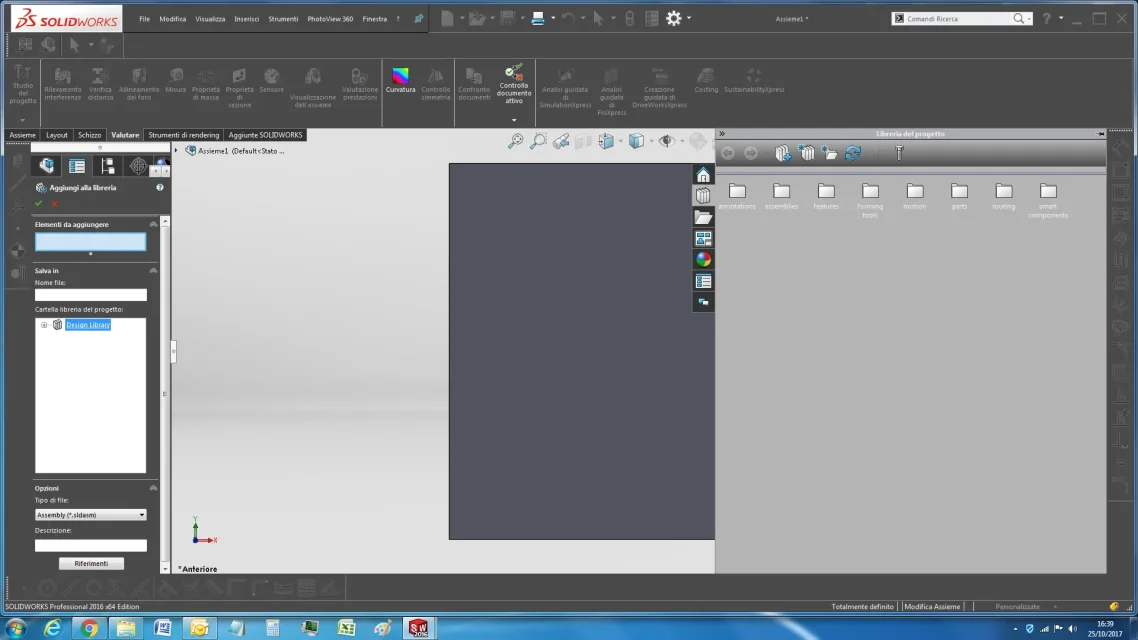
Task: Open the Visualizza menu
Action: tap(210, 19)
